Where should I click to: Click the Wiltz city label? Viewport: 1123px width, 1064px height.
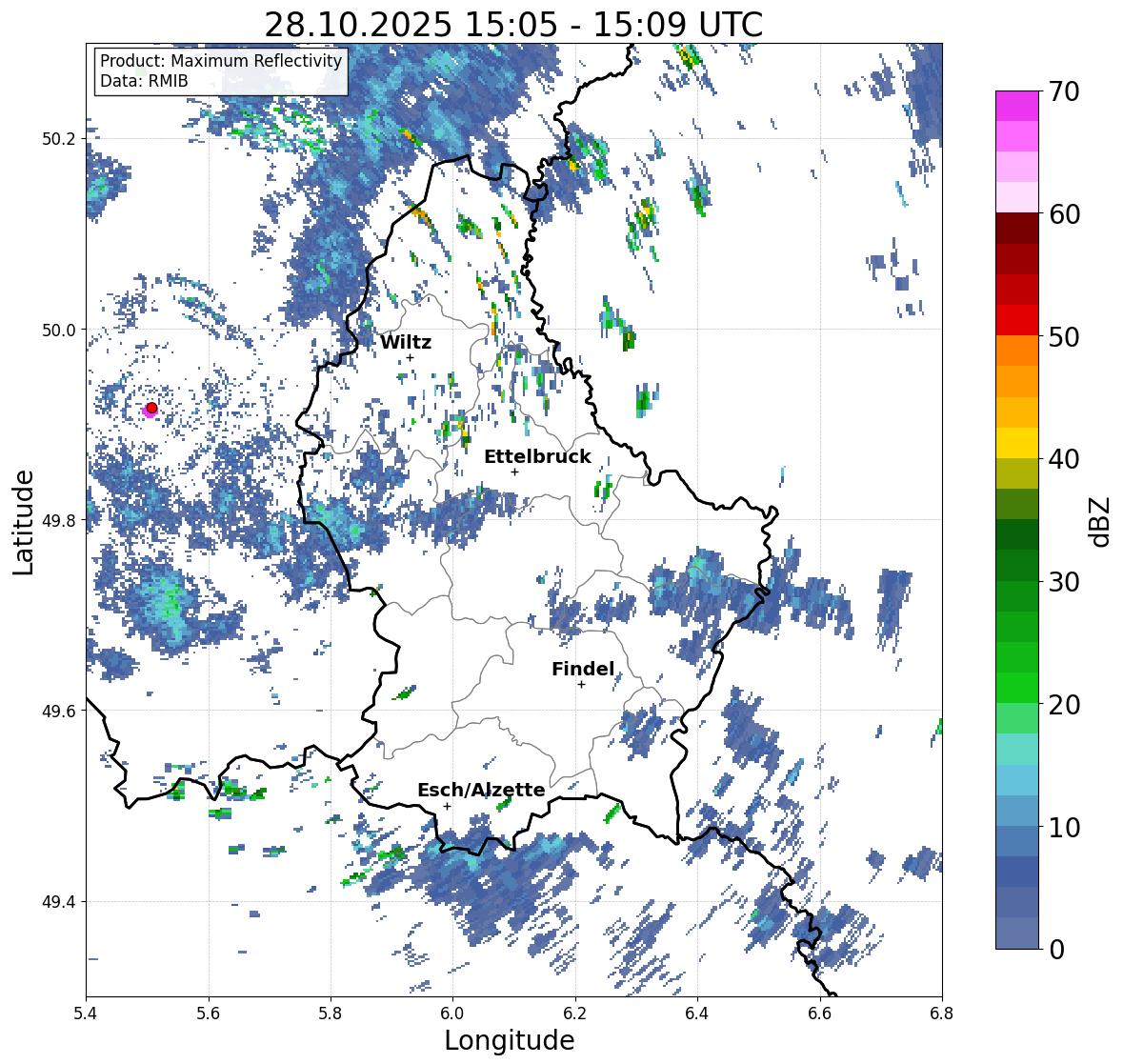point(406,342)
